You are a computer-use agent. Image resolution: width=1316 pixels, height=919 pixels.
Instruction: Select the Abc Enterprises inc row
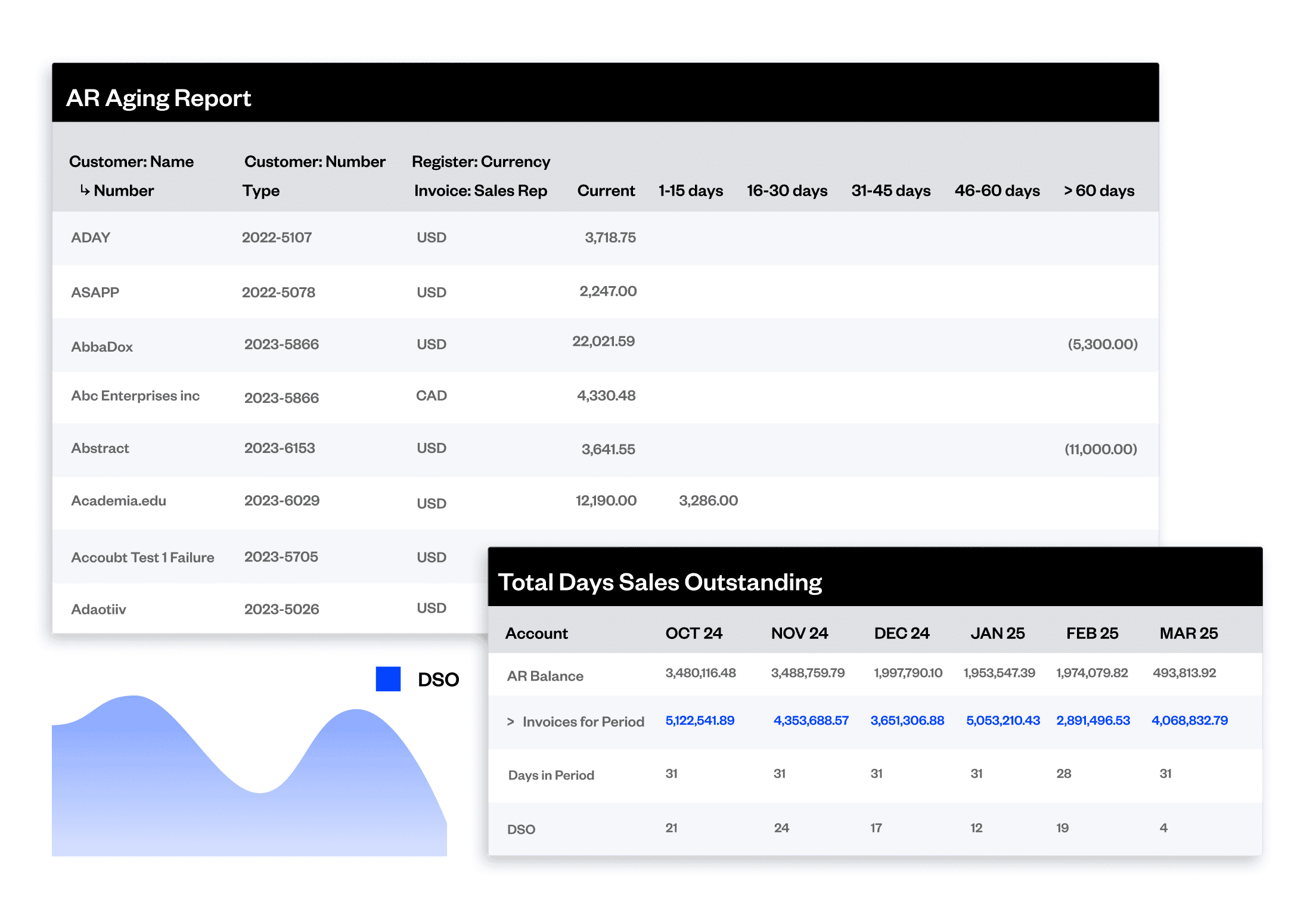click(135, 396)
